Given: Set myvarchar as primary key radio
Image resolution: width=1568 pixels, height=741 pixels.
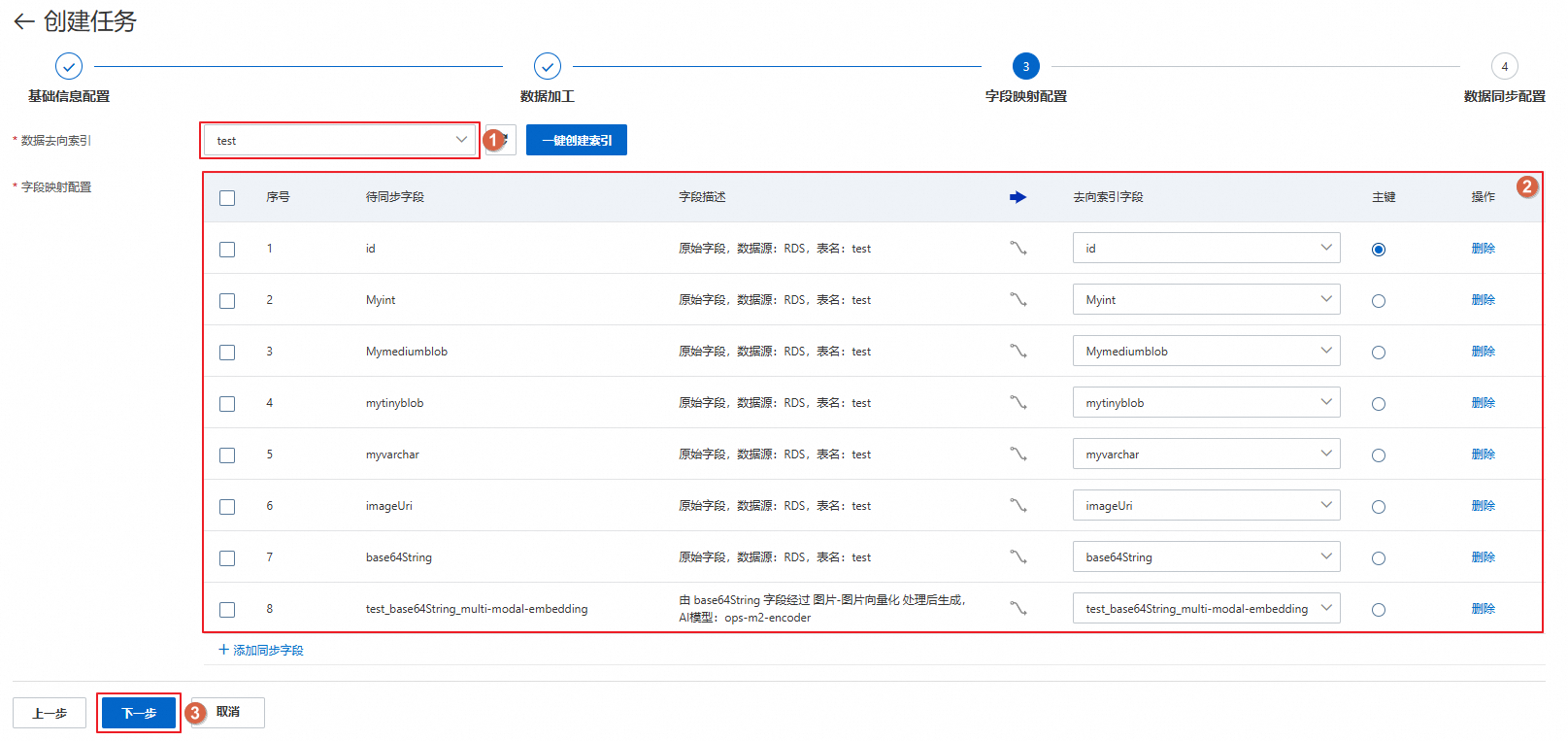Looking at the screenshot, I should point(1379,455).
